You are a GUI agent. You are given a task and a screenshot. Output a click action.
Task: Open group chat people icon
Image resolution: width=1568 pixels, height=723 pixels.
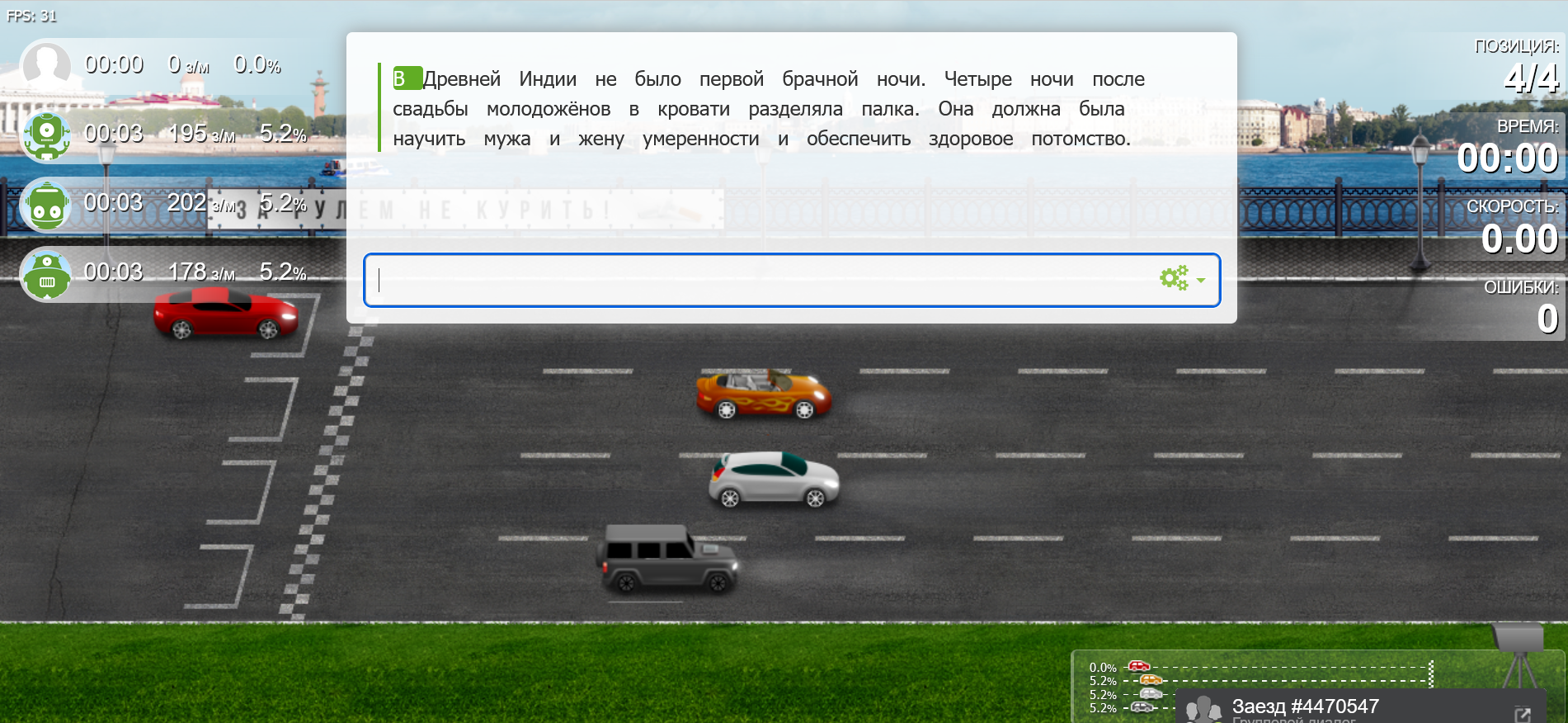(1203, 710)
